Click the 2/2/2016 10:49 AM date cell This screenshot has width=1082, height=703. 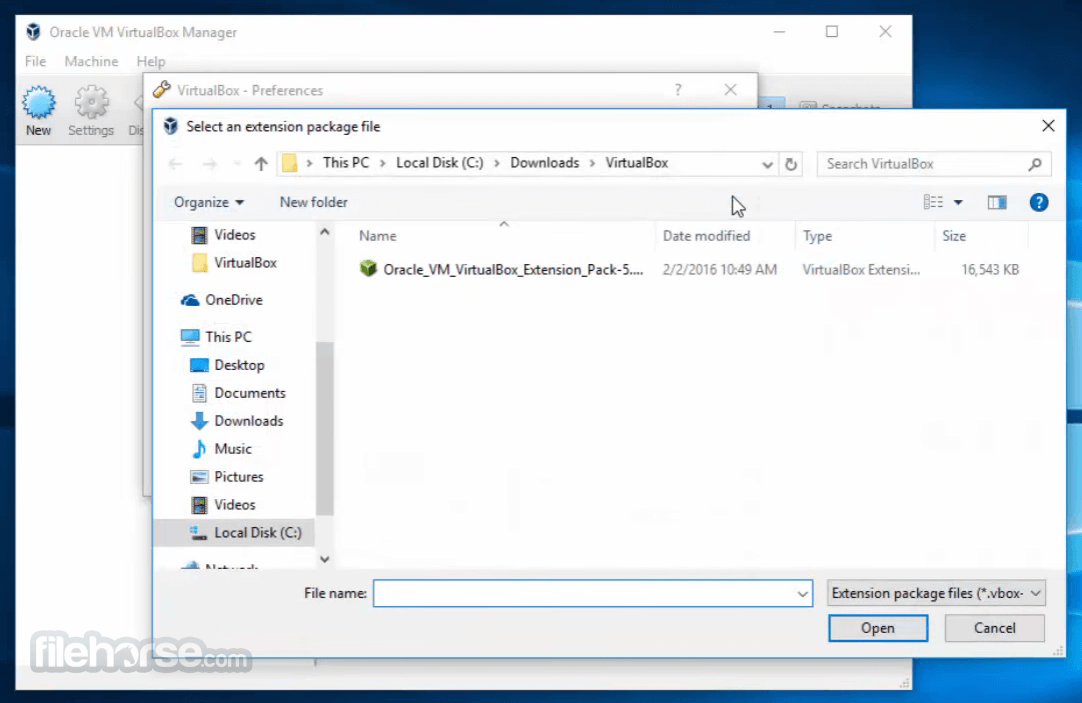(x=720, y=270)
